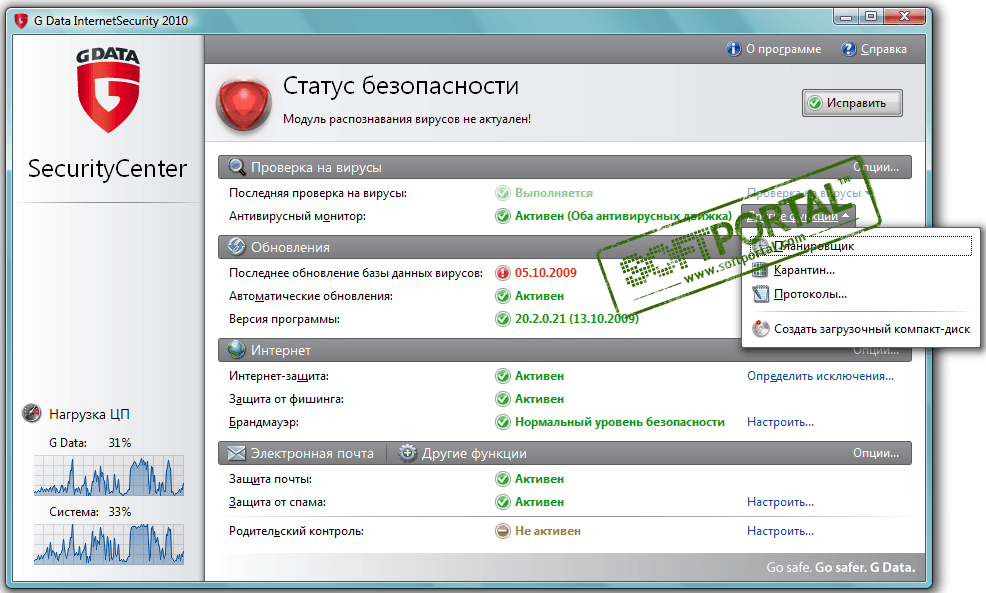Screen dimensions: 986x593
Task: Close the G Data InternetSecurity window
Action: coord(904,16)
